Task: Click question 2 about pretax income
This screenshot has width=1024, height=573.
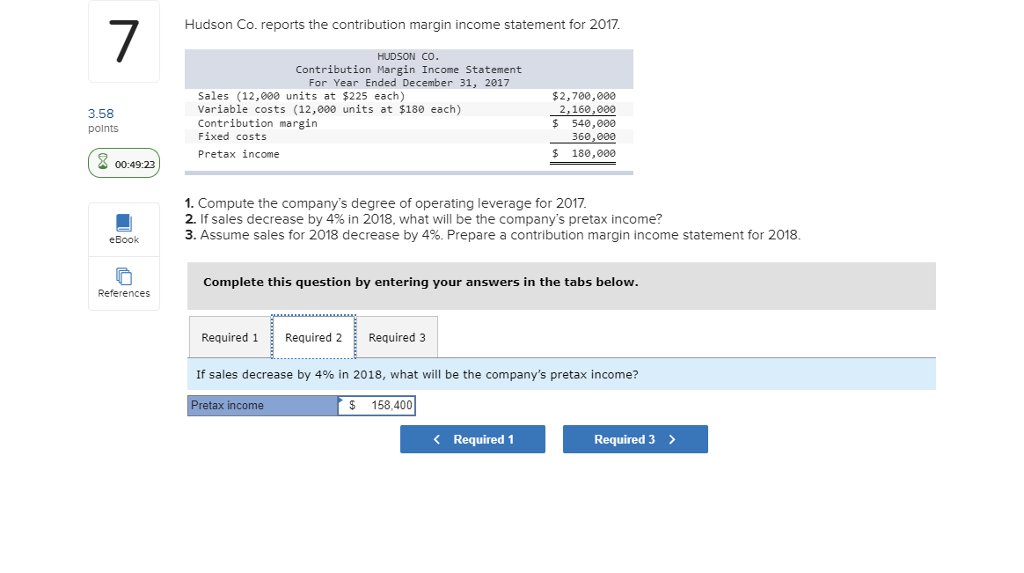Action: (423, 219)
